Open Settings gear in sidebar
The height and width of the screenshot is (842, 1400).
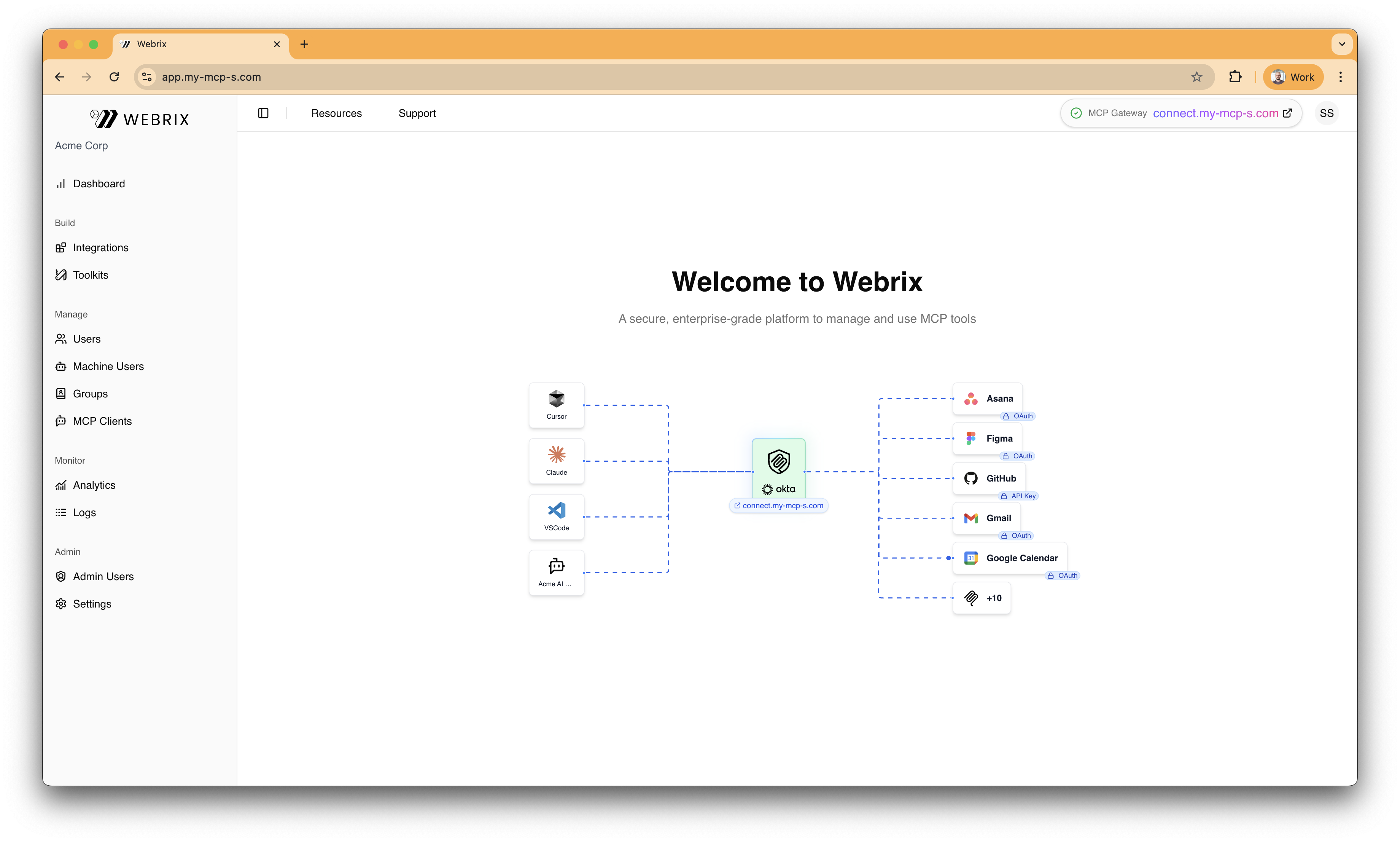[x=60, y=604]
